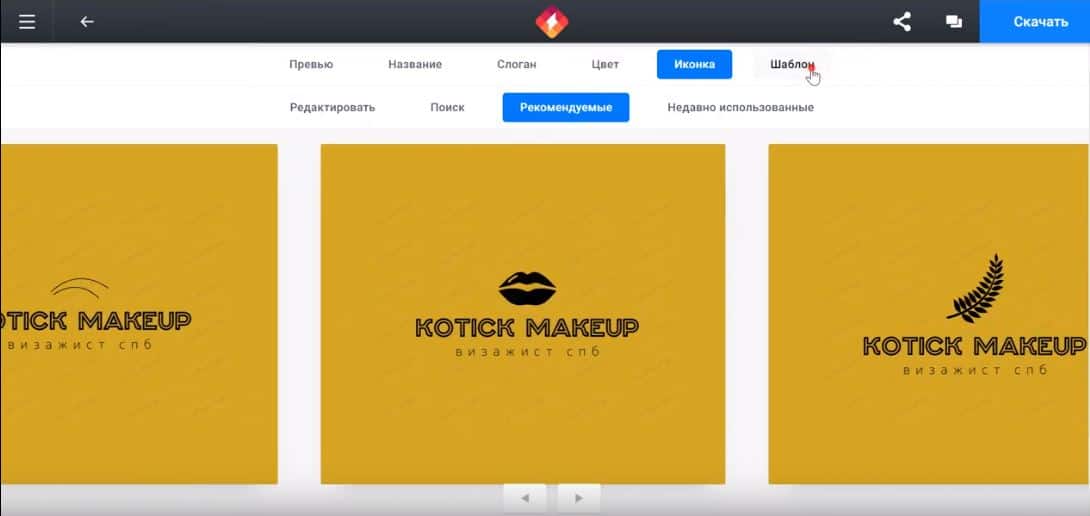Open the Цвет color tab
The width and height of the screenshot is (1090, 516).
(605, 64)
